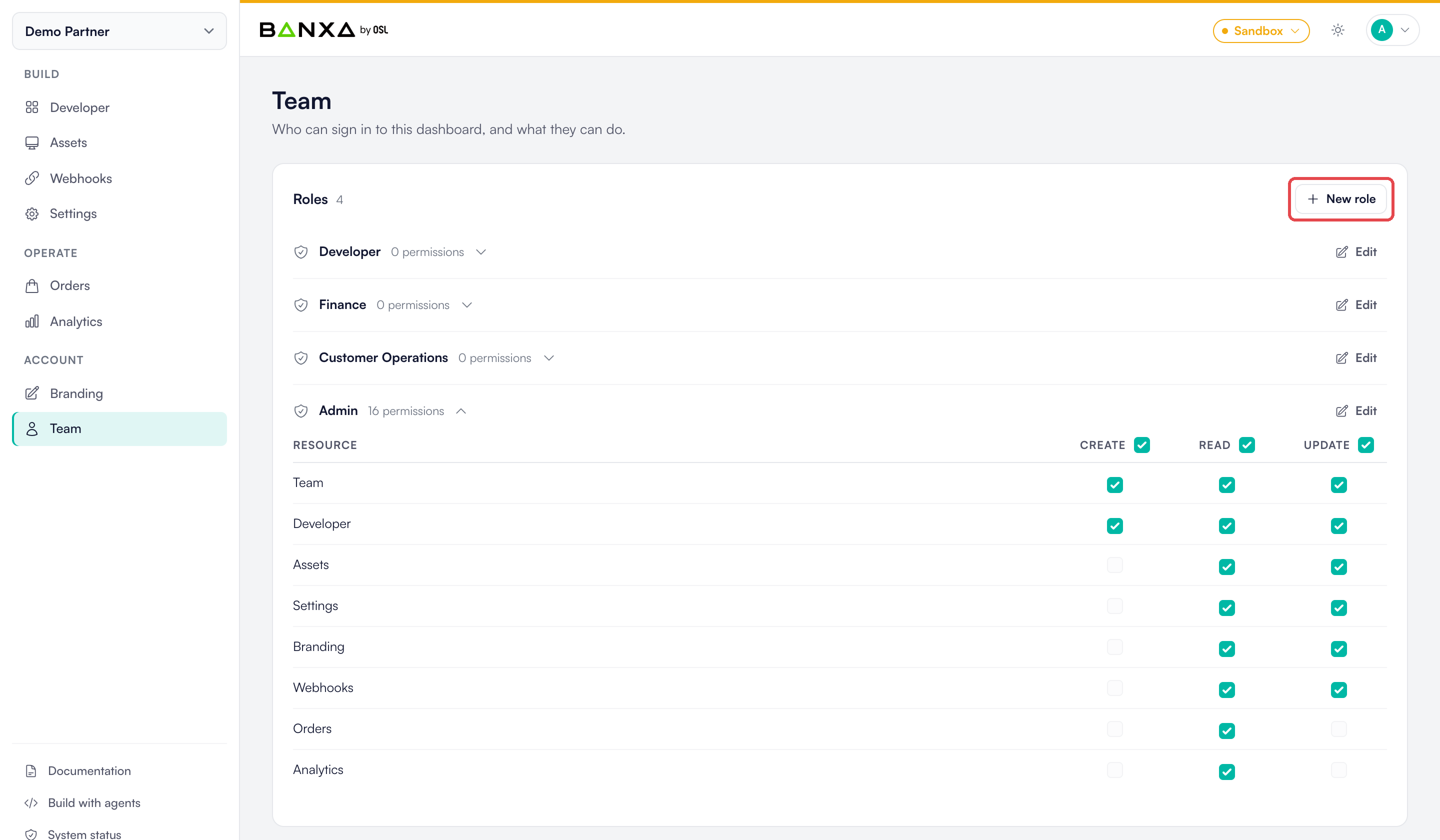The height and width of the screenshot is (840, 1440).
Task: Expand Customer Operations permissions chevron
Action: click(548, 358)
